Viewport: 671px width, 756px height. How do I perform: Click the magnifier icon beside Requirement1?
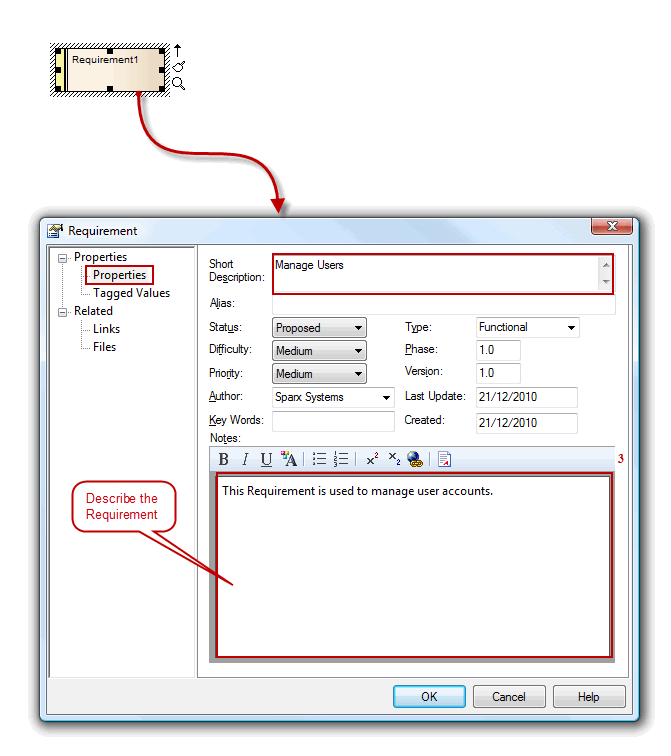tap(178, 83)
